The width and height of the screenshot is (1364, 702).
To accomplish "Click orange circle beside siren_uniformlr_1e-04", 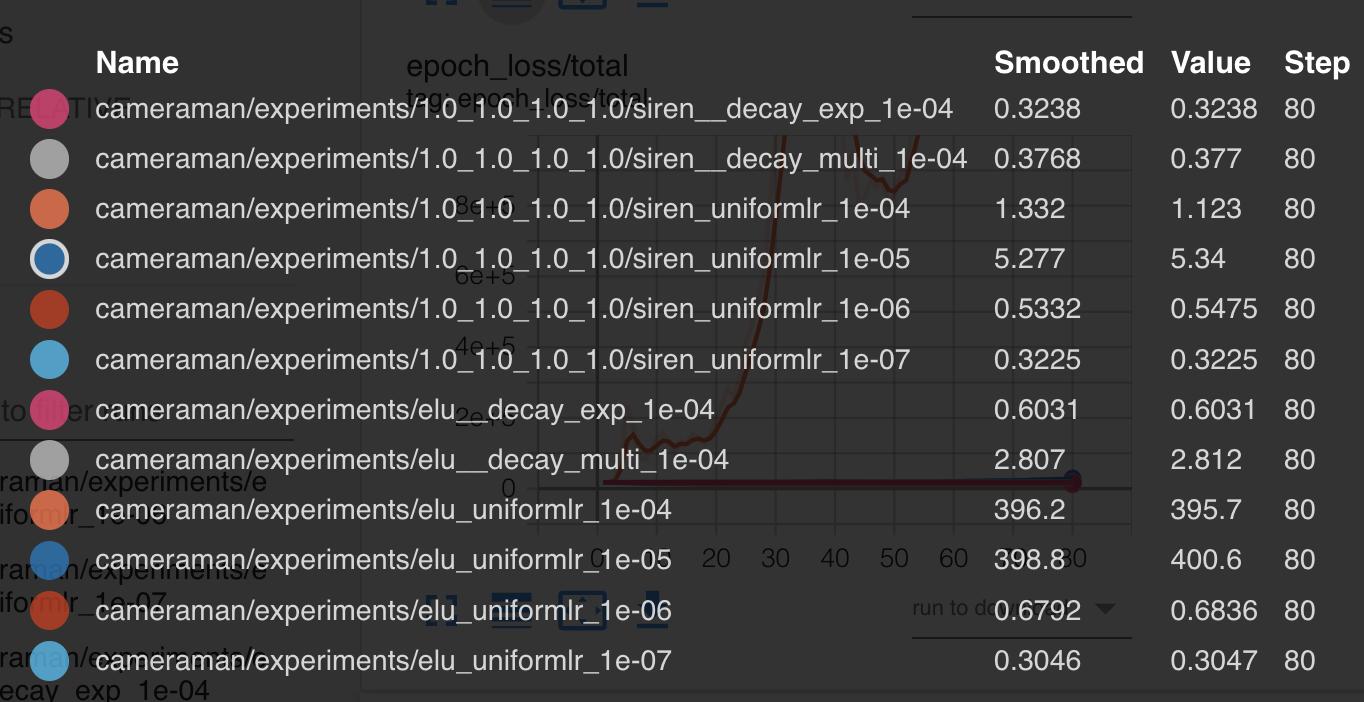I will point(50,209).
